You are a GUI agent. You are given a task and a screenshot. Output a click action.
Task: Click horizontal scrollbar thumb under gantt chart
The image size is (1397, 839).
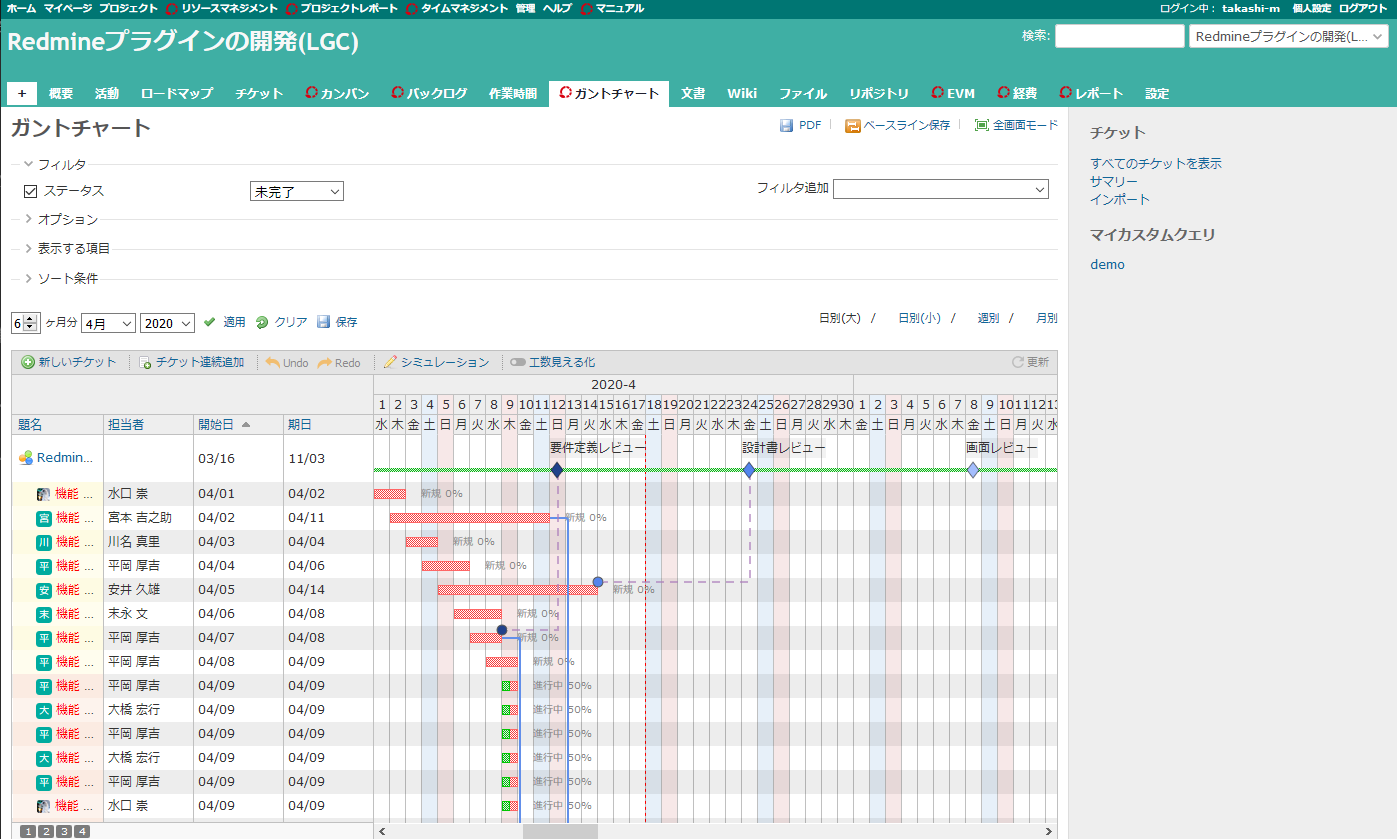[560, 831]
